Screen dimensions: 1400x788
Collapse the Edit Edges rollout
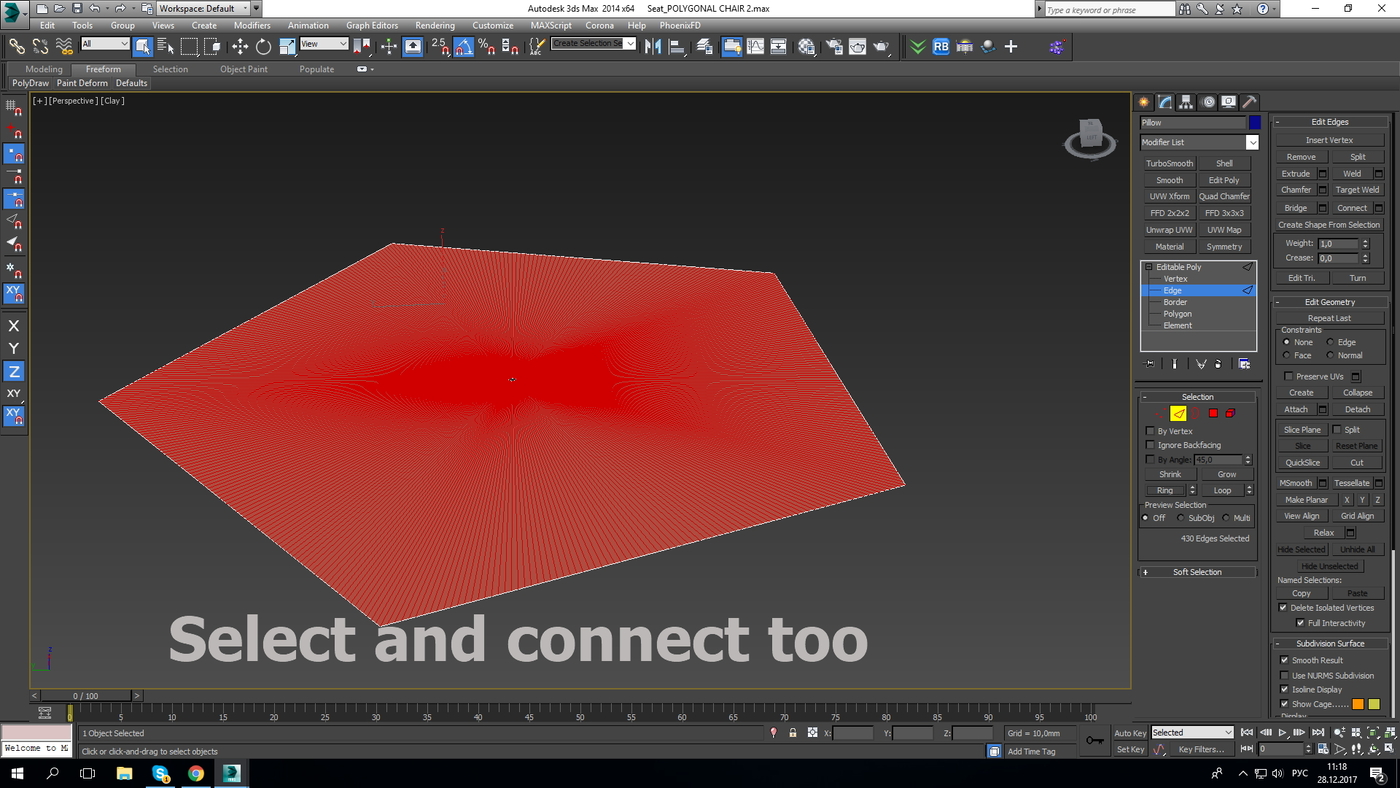click(x=1330, y=122)
